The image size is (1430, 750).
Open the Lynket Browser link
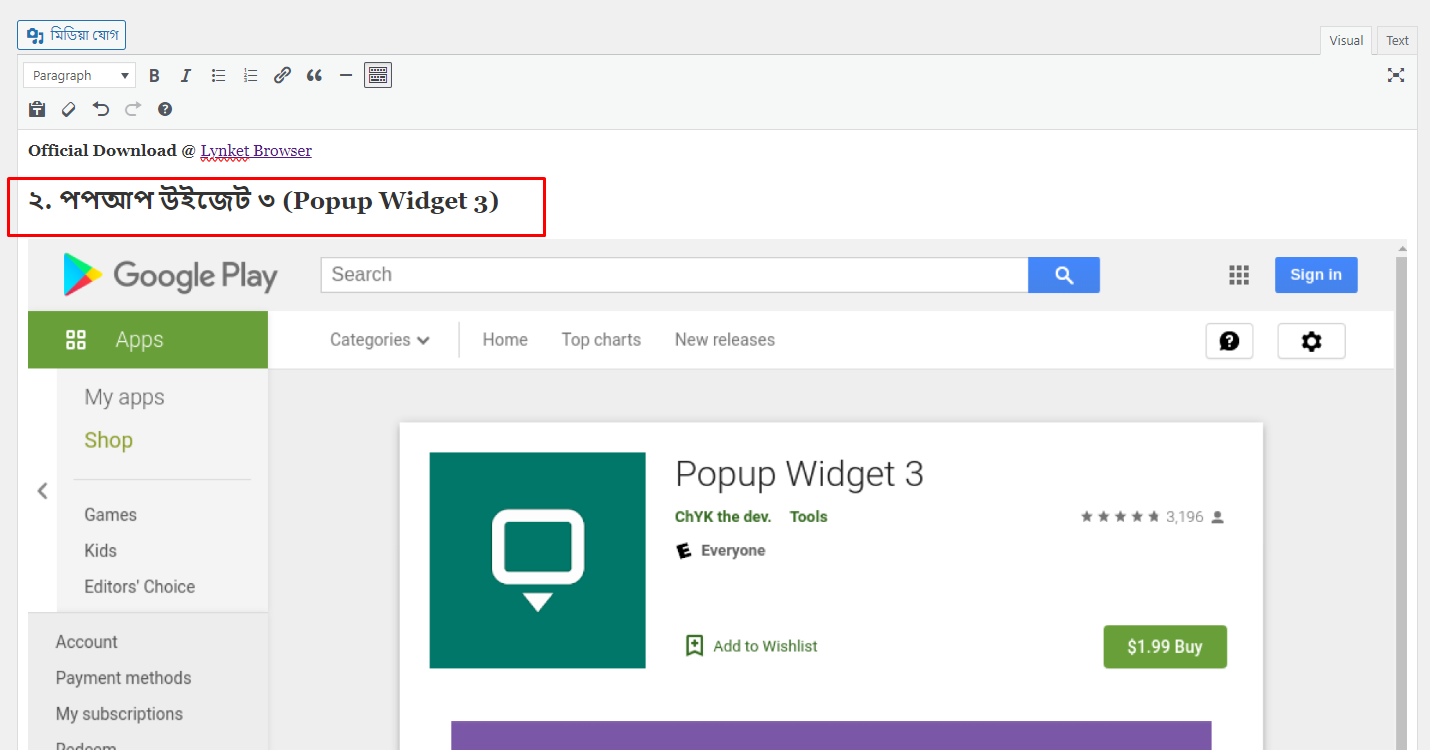(256, 151)
